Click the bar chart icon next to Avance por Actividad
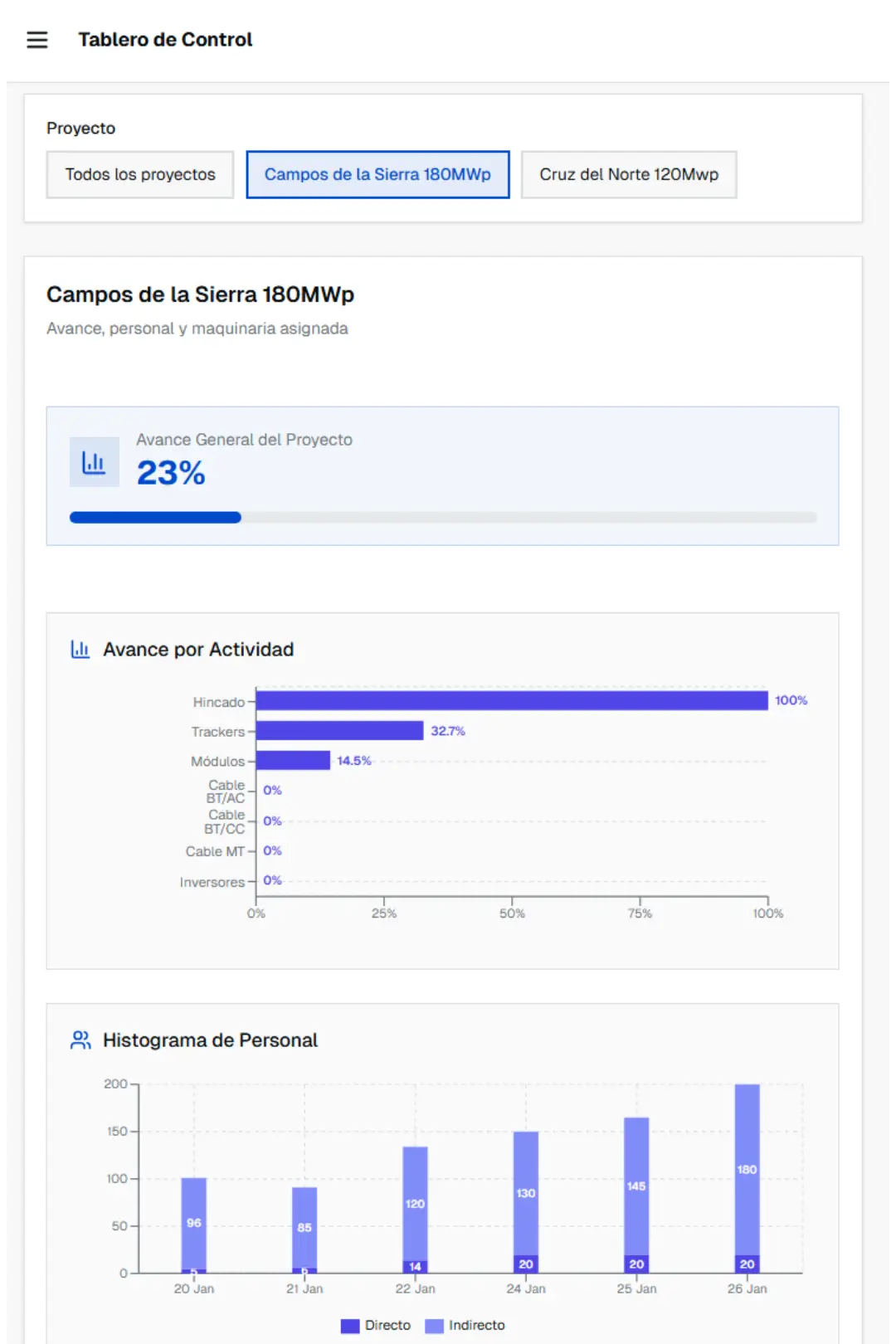 [x=80, y=649]
